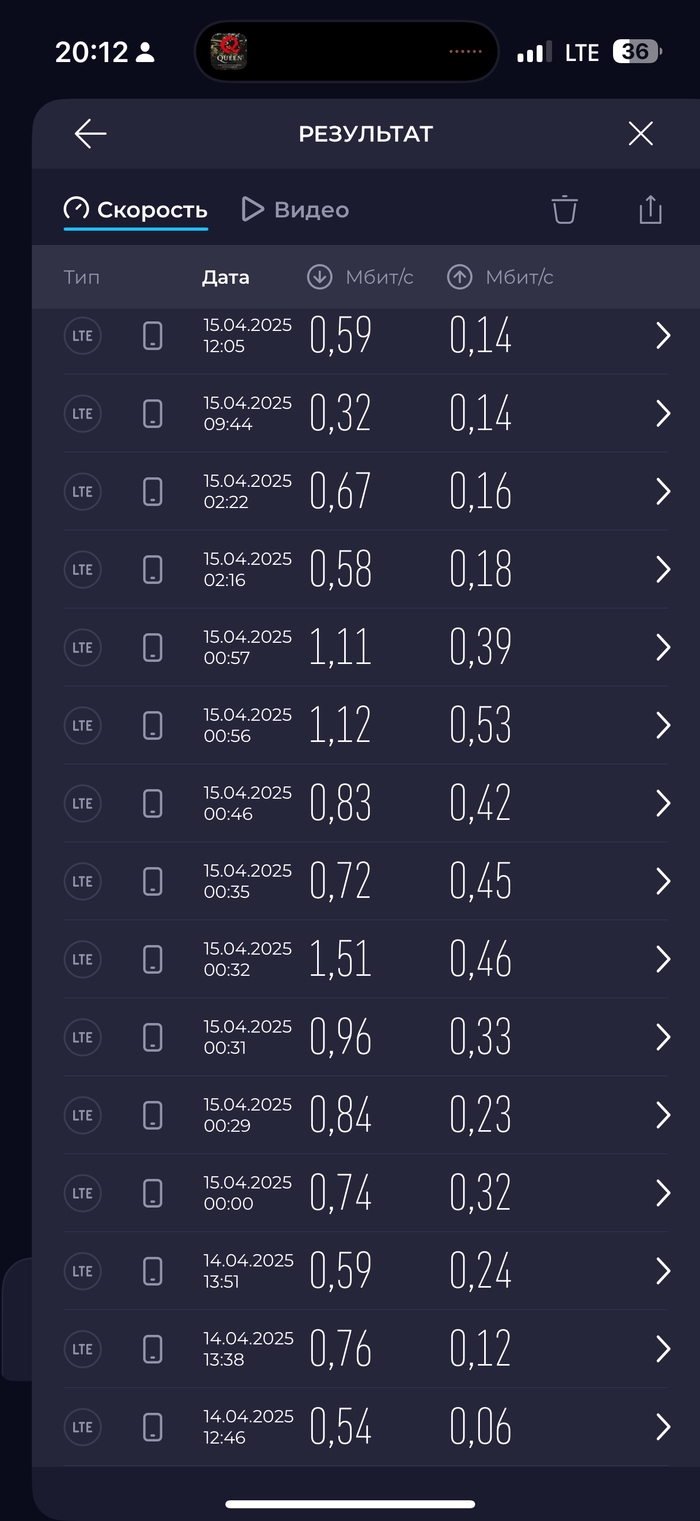Tap the home indicator bar
700x1521 pixels.
[x=350, y=1503]
